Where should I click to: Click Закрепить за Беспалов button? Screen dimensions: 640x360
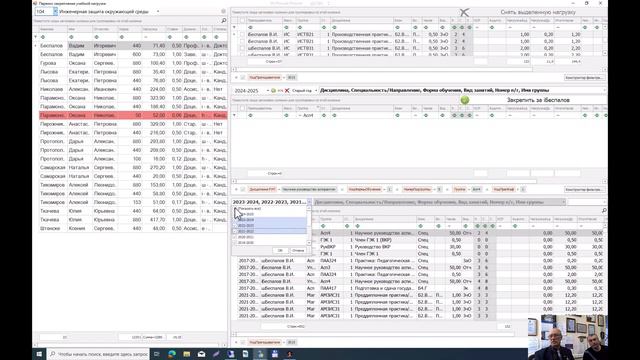[538, 100]
